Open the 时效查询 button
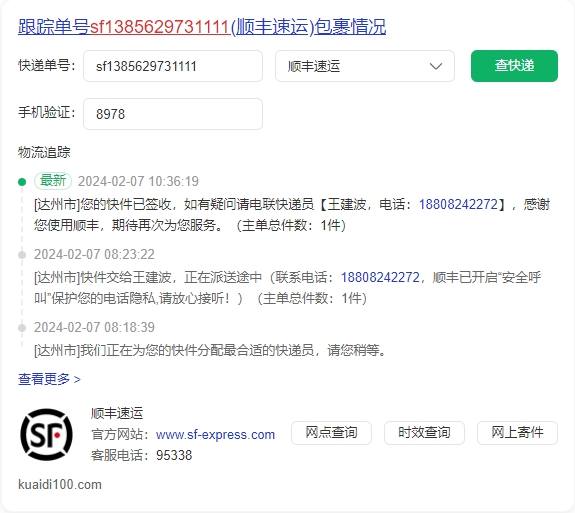575x513 pixels. (424, 433)
